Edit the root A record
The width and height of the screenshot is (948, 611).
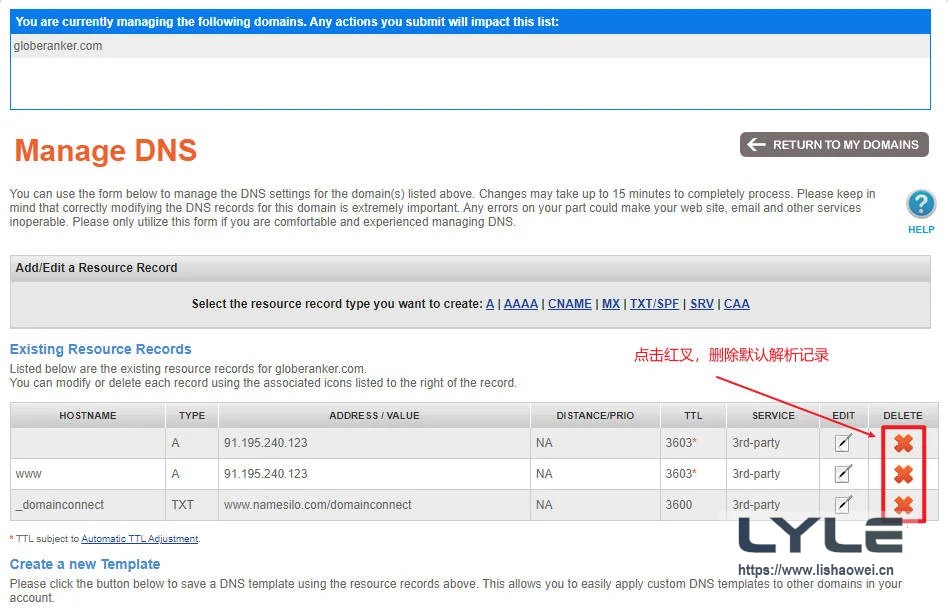click(x=843, y=443)
